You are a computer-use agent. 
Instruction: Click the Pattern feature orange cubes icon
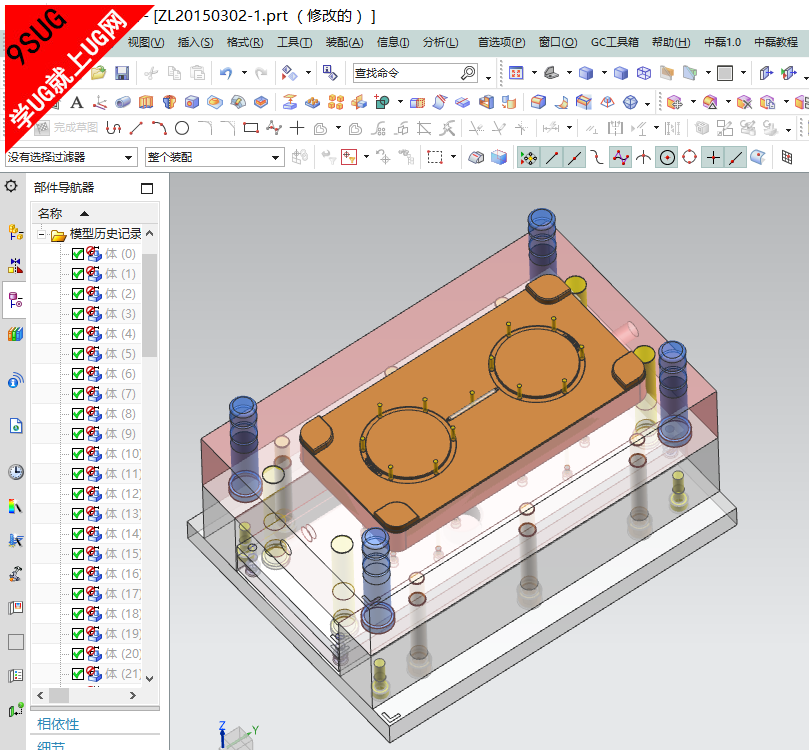coord(336,102)
